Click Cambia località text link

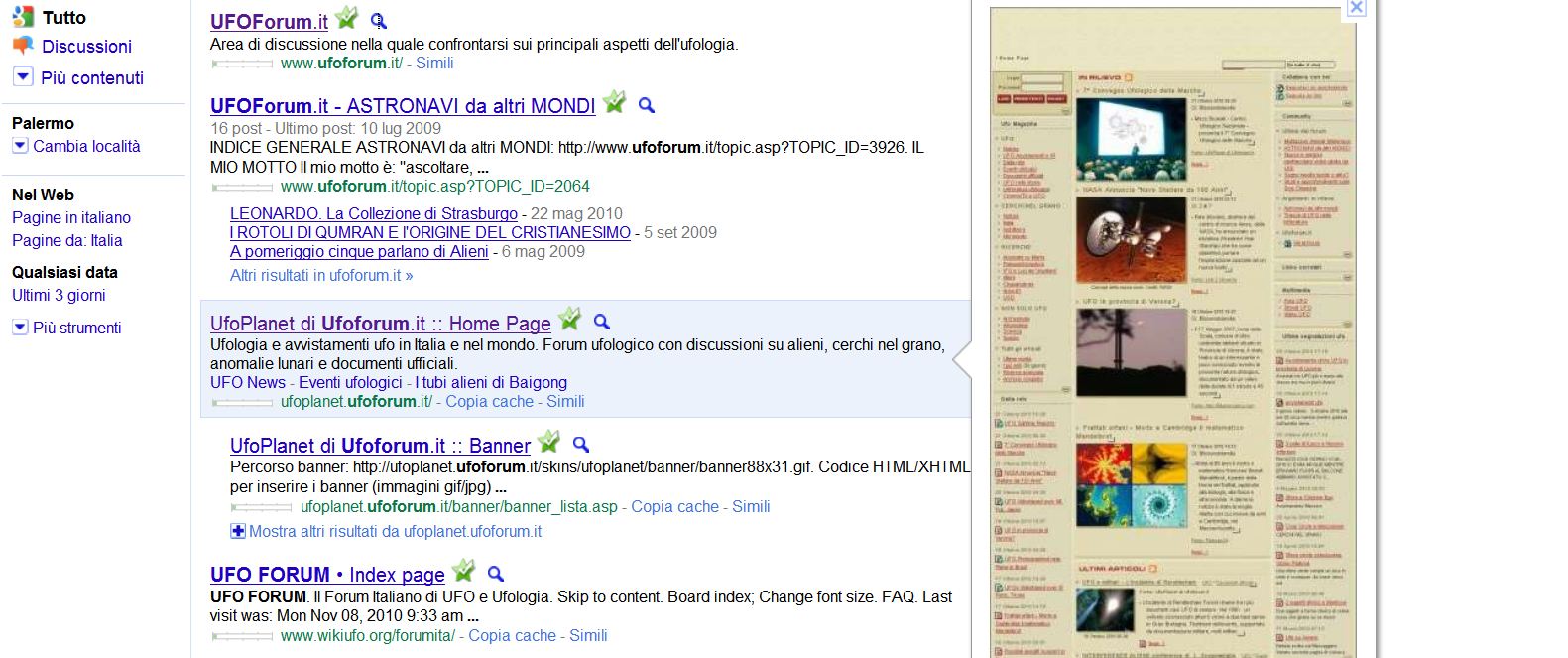[87, 146]
